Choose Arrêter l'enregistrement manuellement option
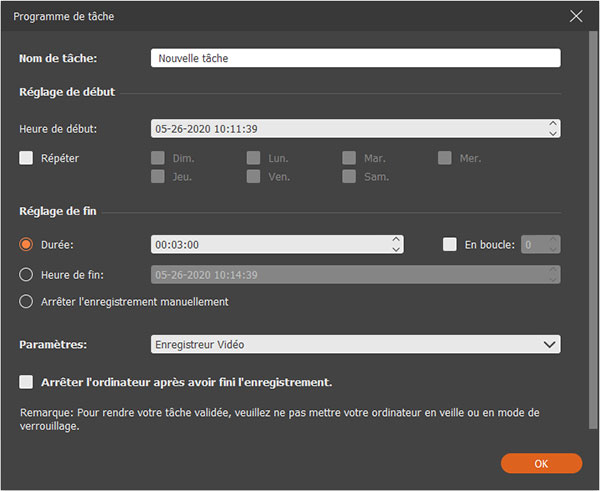This screenshot has height=491, width=600. pyautogui.click(x=27, y=302)
